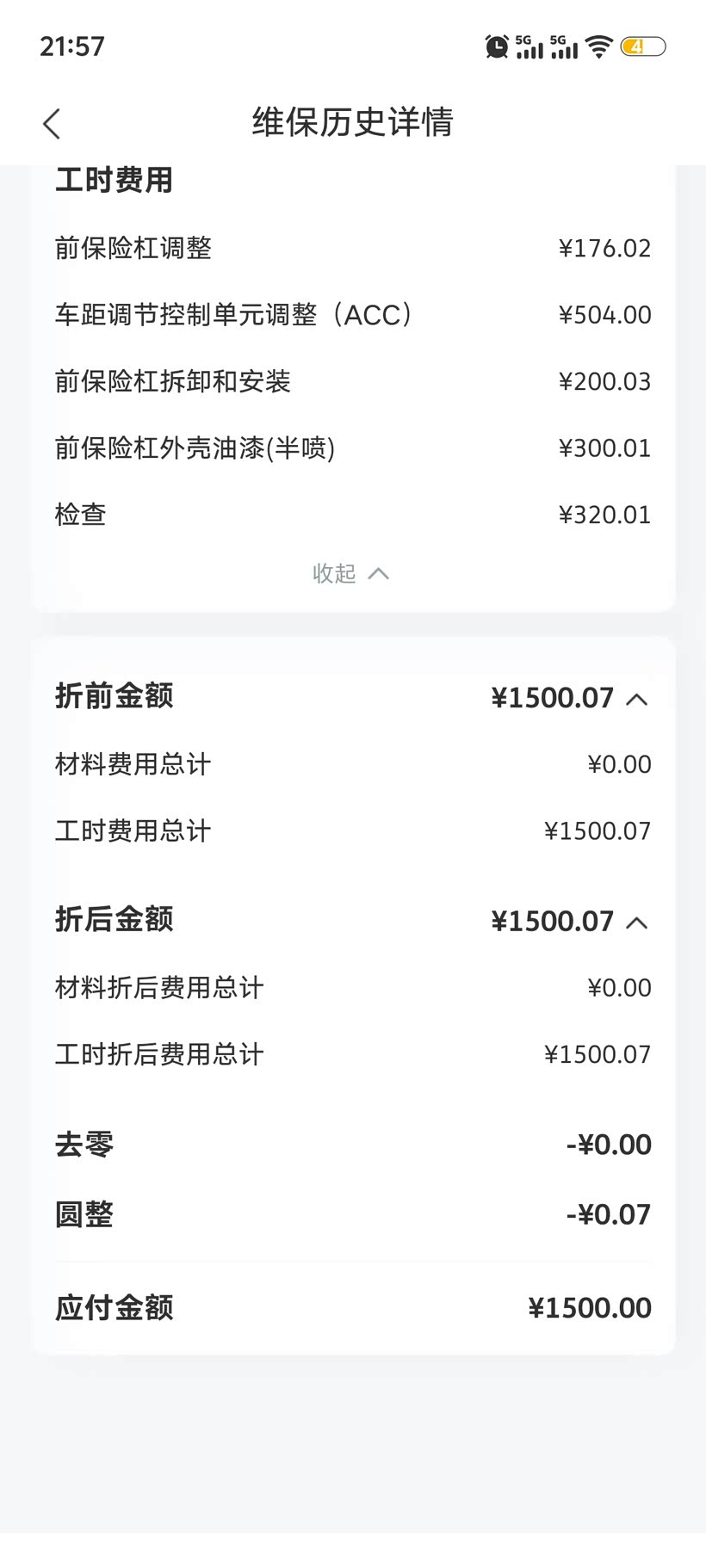Tap the 应付金额 total row
The height and width of the screenshot is (1568, 706).
click(x=353, y=1308)
